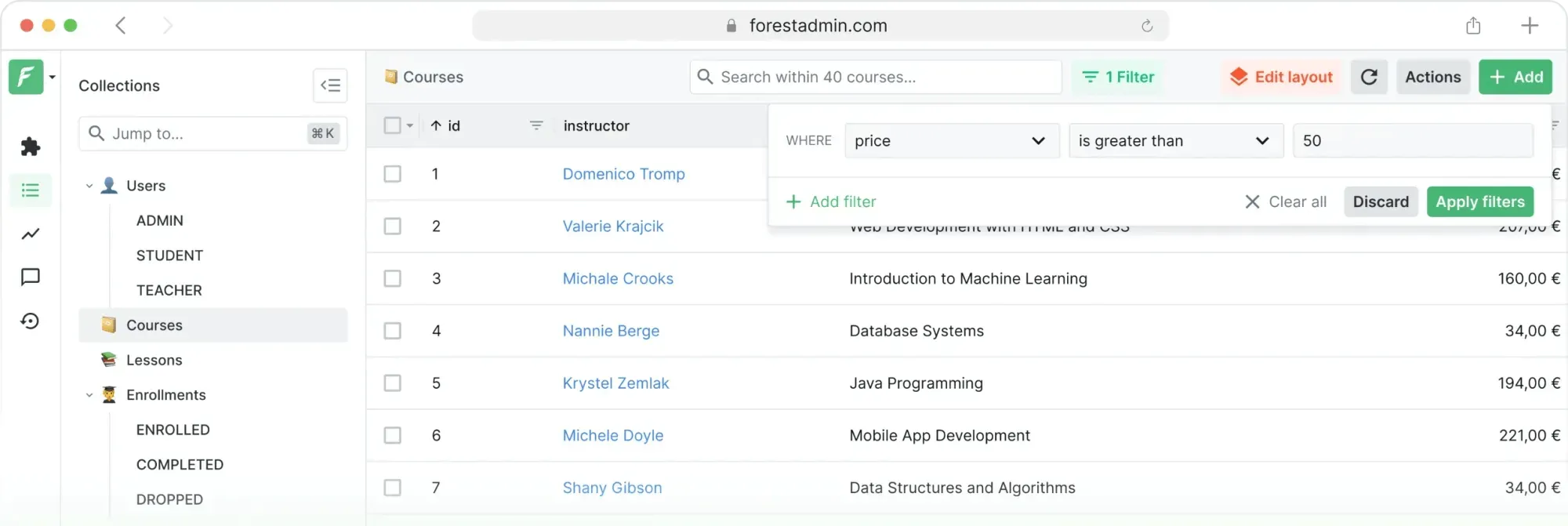Select the ADMIN users segment

pyautogui.click(x=160, y=220)
